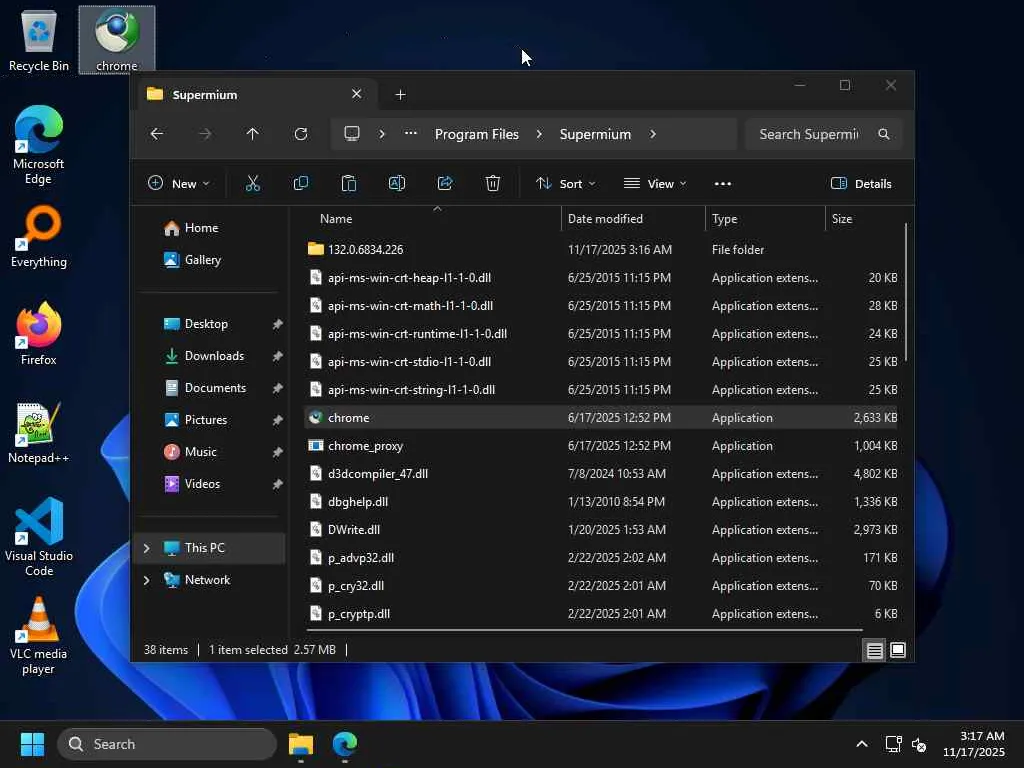Click the taskbar Search box
This screenshot has height=768, width=1024.
[167, 744]
